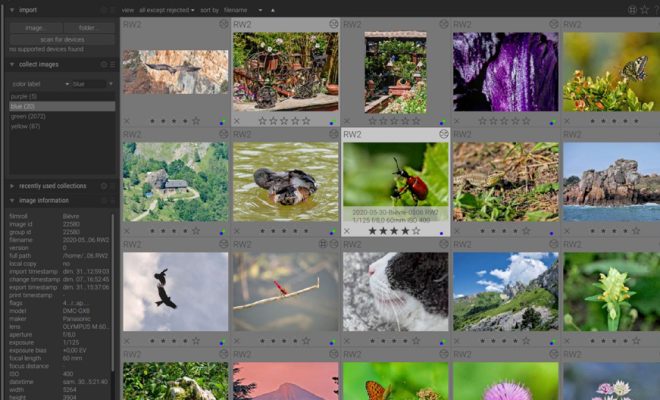Select blue (20) collection entry

pos(62,107)
